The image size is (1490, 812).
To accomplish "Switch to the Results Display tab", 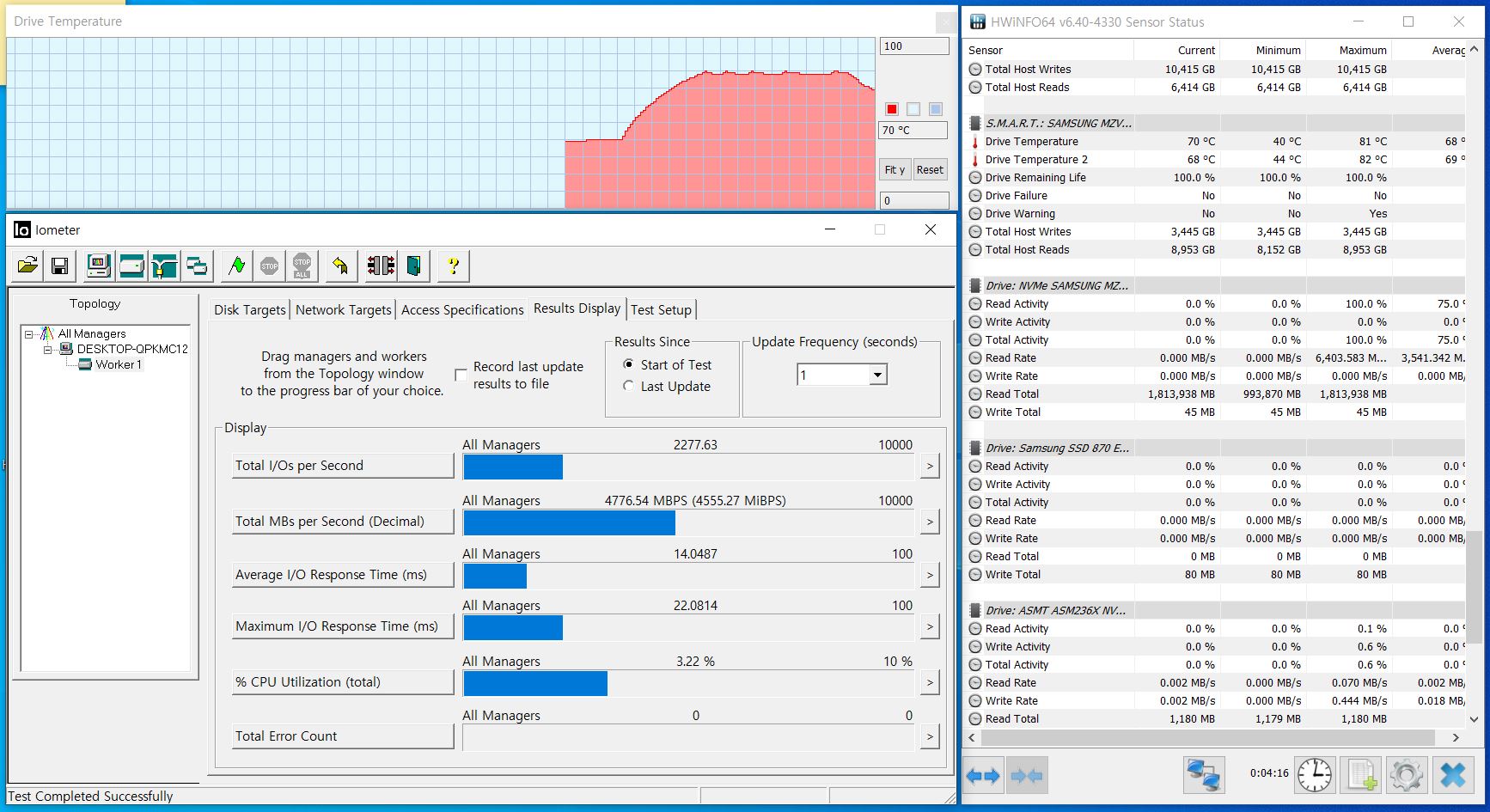I will click(577, 308).
